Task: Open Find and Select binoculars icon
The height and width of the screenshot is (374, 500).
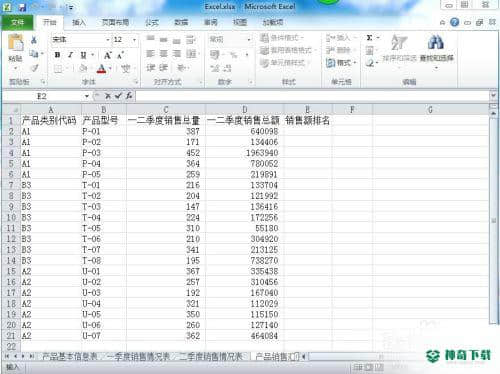Action: click(436, 42)
